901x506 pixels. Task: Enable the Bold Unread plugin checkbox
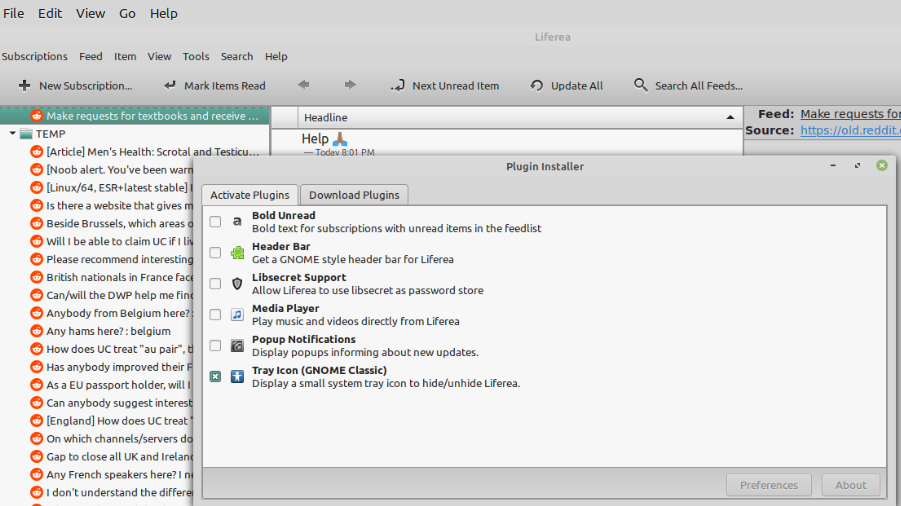[215, 222]
